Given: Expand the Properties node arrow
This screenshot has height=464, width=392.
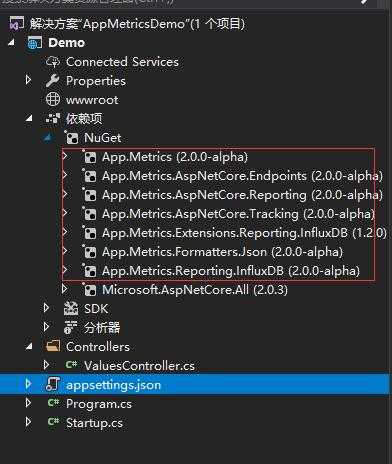Looking at the screenshot, I should (28, 80).
